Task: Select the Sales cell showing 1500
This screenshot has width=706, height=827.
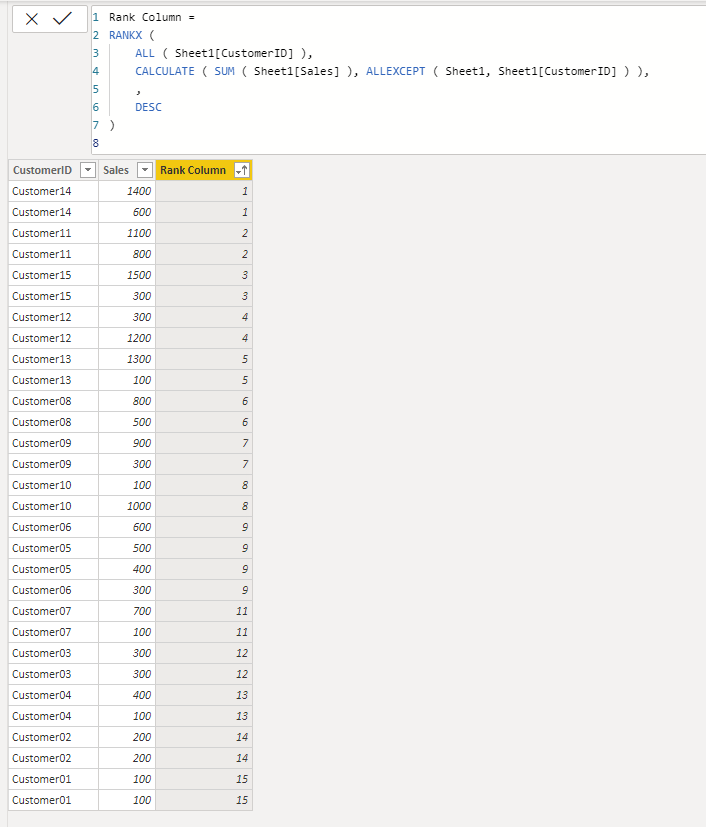Action: 127,275
